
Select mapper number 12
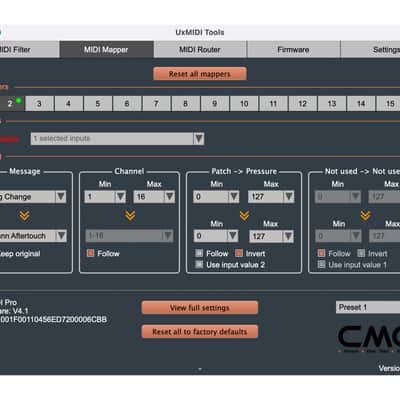pyautogui.click(x=303, y=103)
